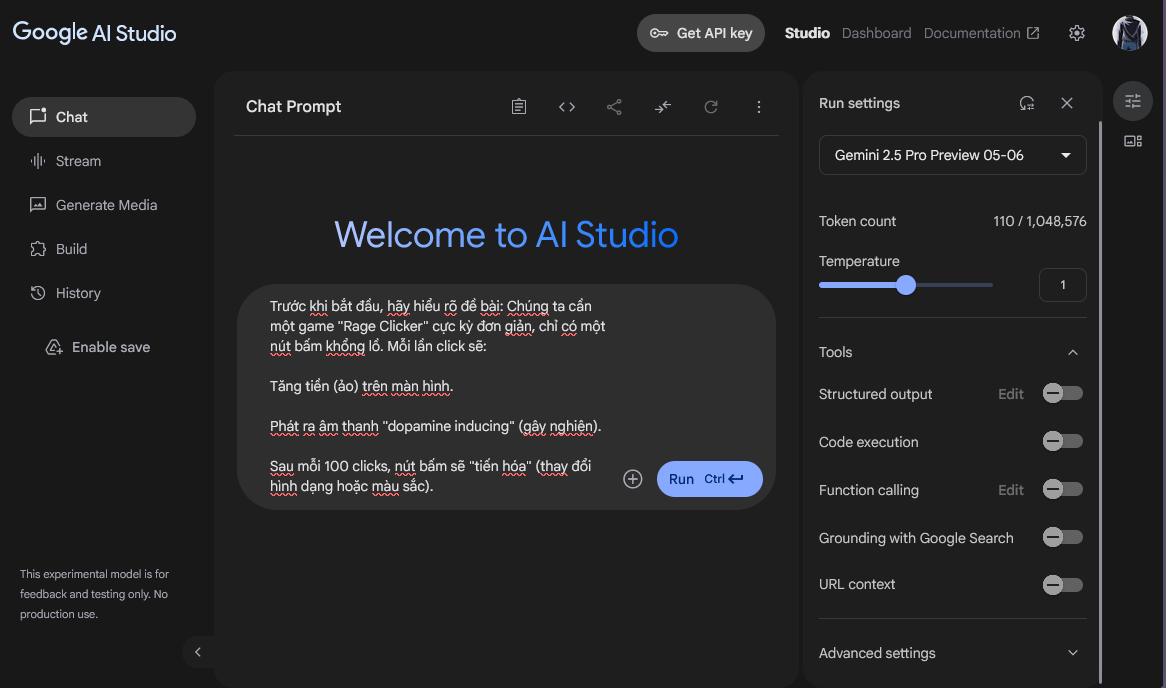Click the token count value 110 / 1,048,576
The width and height of the screenshot is (1166, 688).
pos(1040,222)
